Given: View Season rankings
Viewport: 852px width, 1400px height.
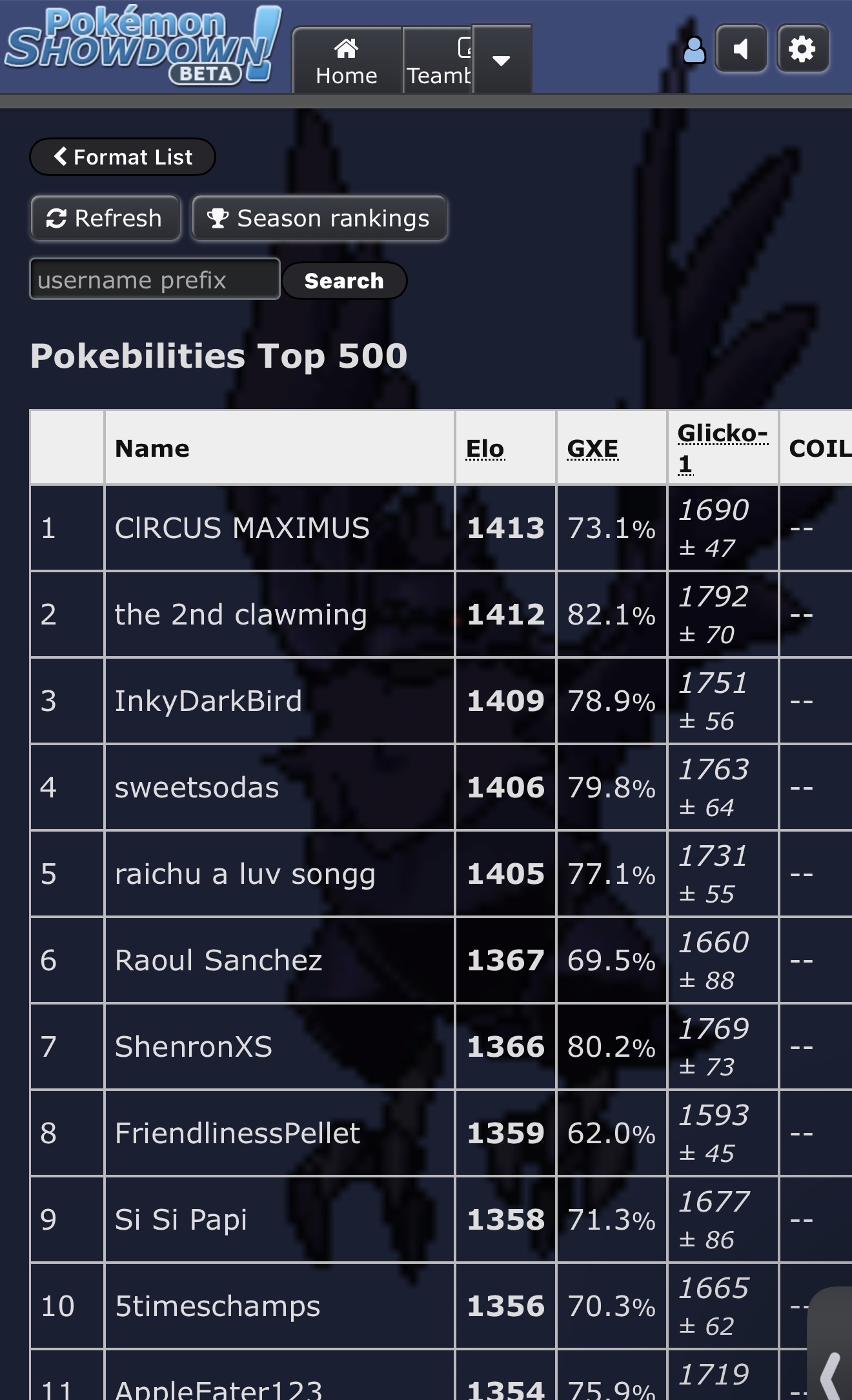Looking at the screenshot, I should click(319, 218).
